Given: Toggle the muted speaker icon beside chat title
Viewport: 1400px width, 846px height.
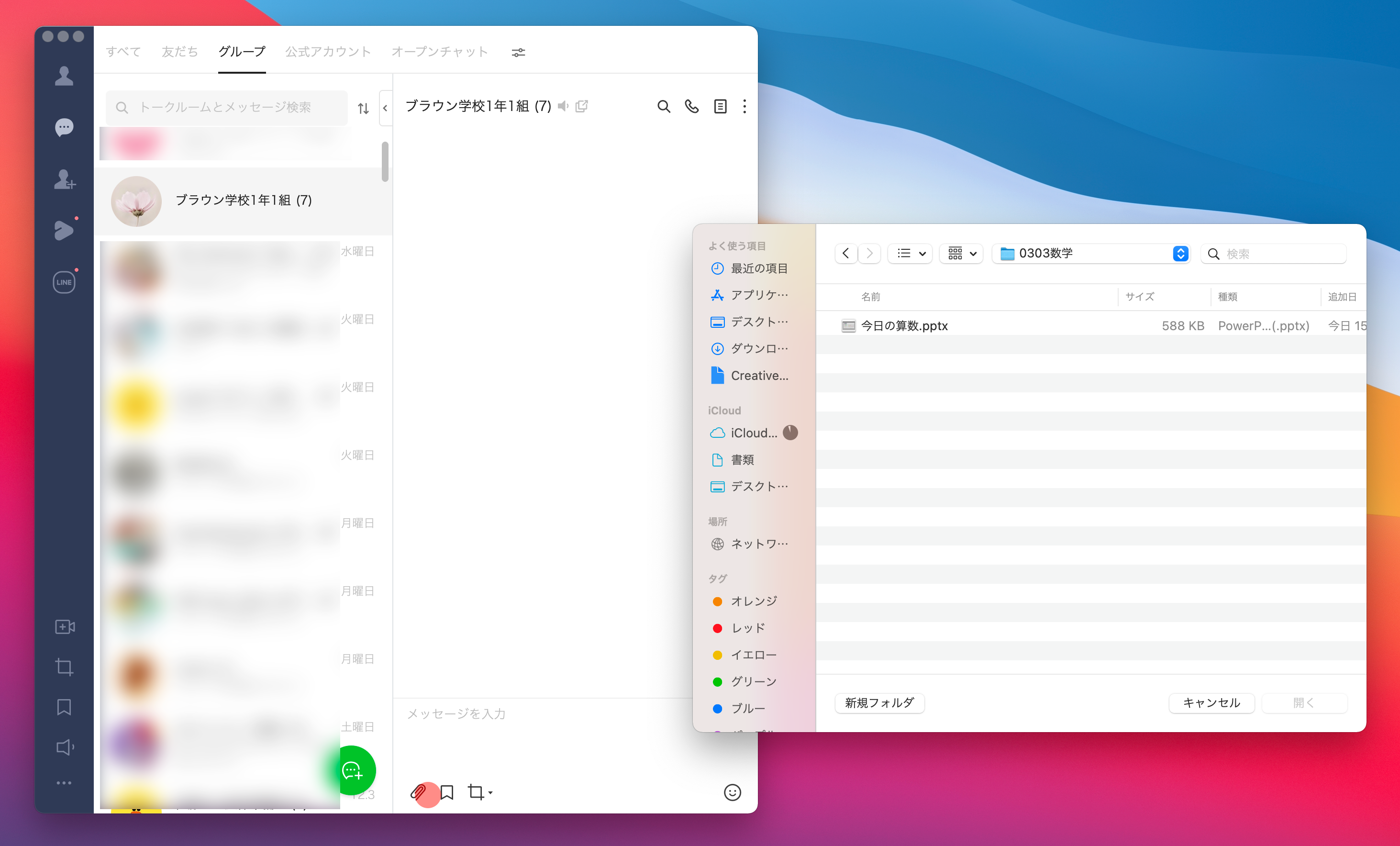Looking at the screenshot, I should point(563,106).
